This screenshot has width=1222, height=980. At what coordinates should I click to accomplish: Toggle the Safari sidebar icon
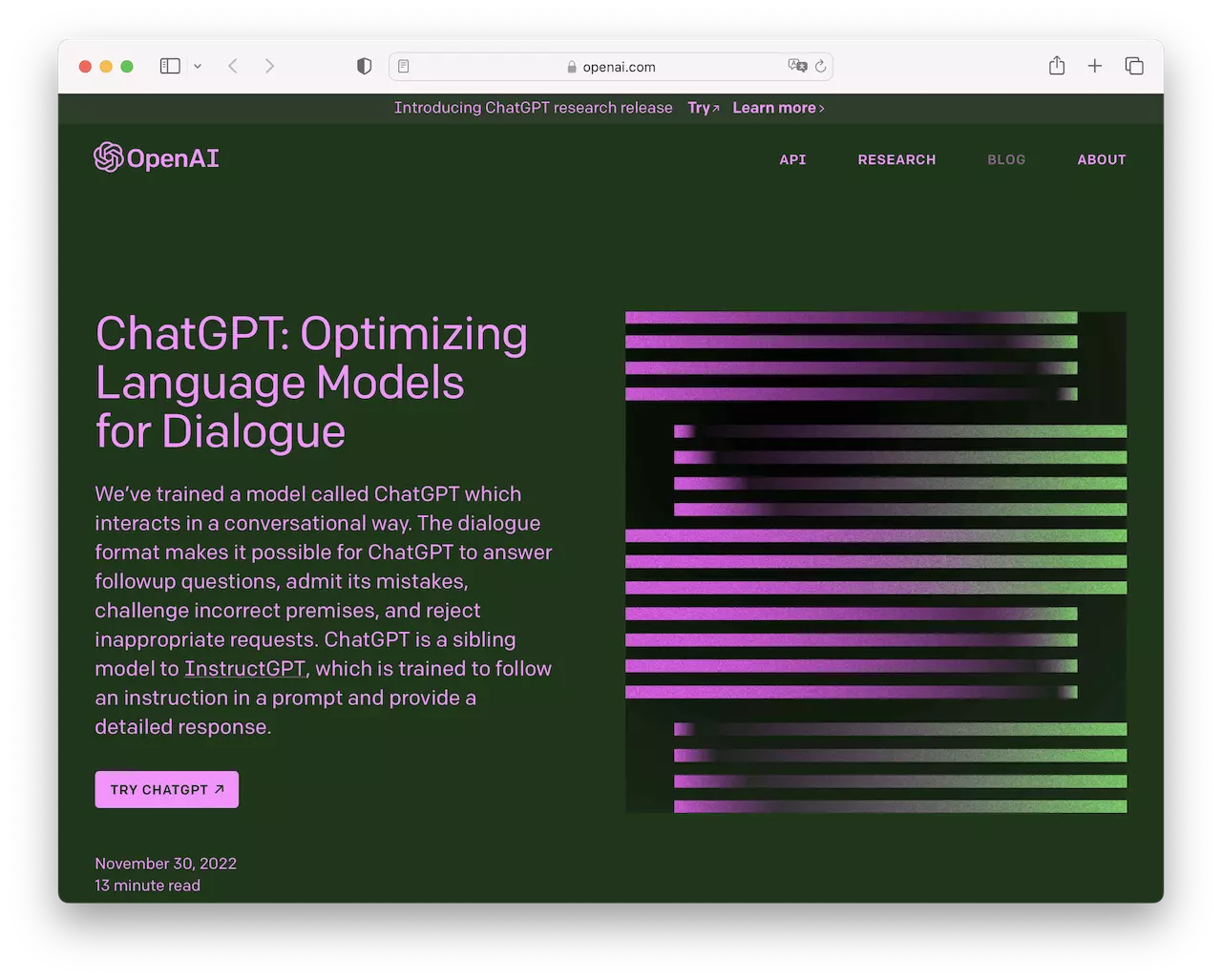pos(170,66)
